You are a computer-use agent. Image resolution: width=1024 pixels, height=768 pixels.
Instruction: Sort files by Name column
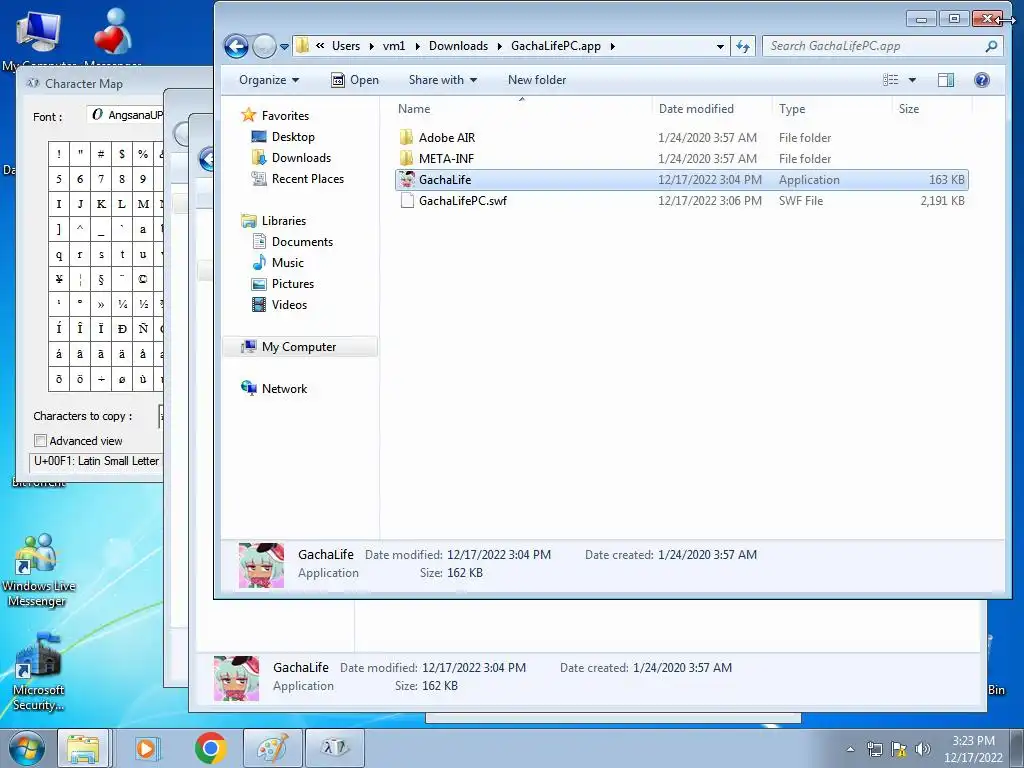(x=522, y=109)
